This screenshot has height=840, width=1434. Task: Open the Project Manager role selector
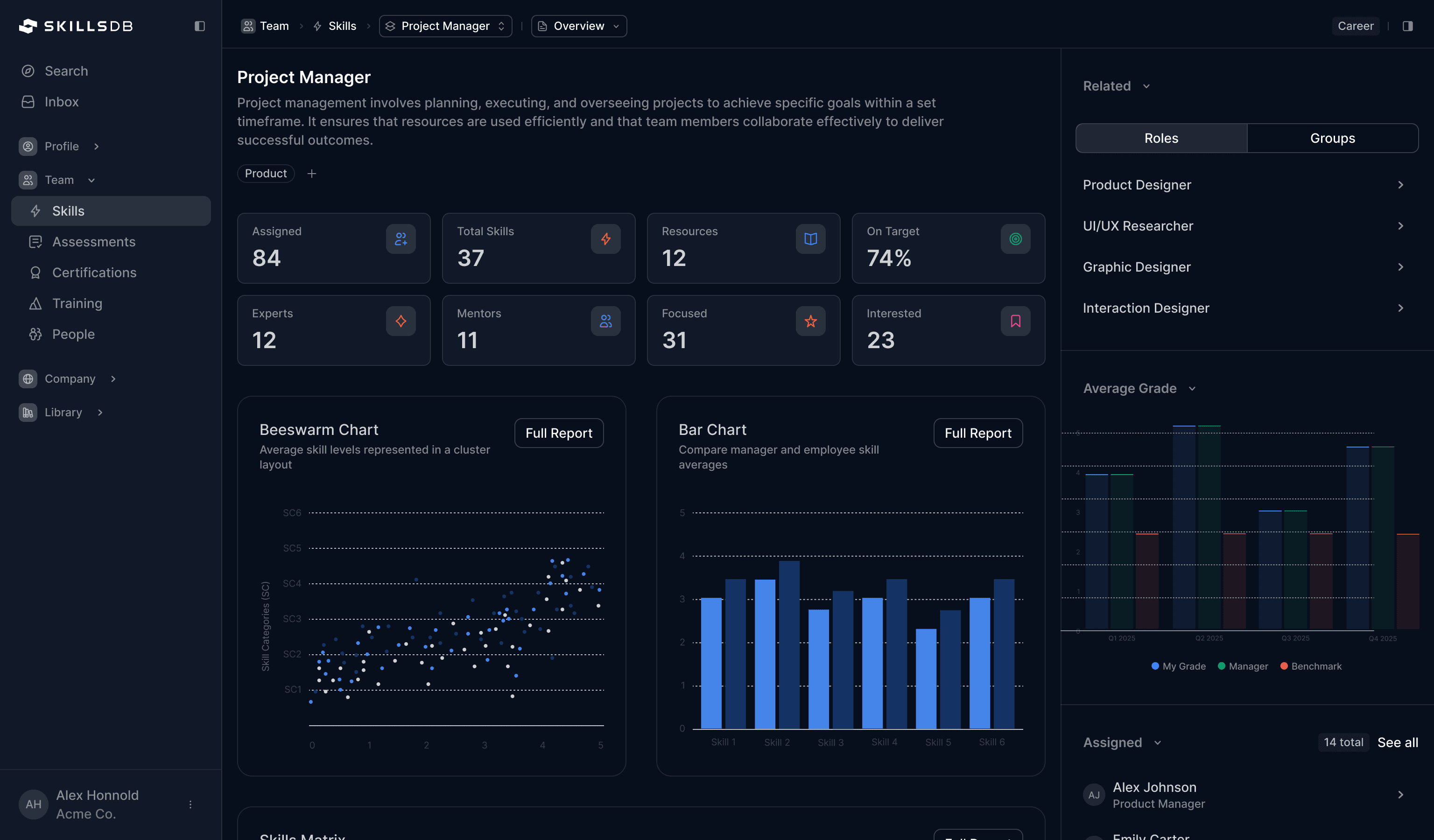pyautogui.click(x=445, y=26)
